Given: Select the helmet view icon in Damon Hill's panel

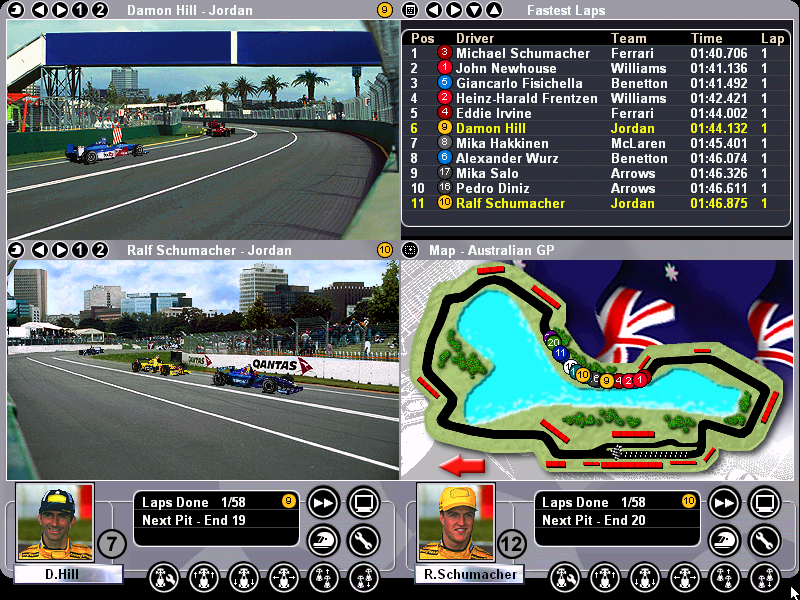Looking at the screenshot, I should coord(322,540).
